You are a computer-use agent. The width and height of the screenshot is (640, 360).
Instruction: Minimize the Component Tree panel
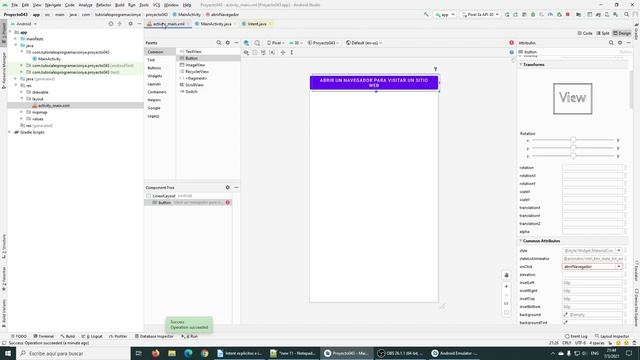pyautogui.click(x=236, y=187)
